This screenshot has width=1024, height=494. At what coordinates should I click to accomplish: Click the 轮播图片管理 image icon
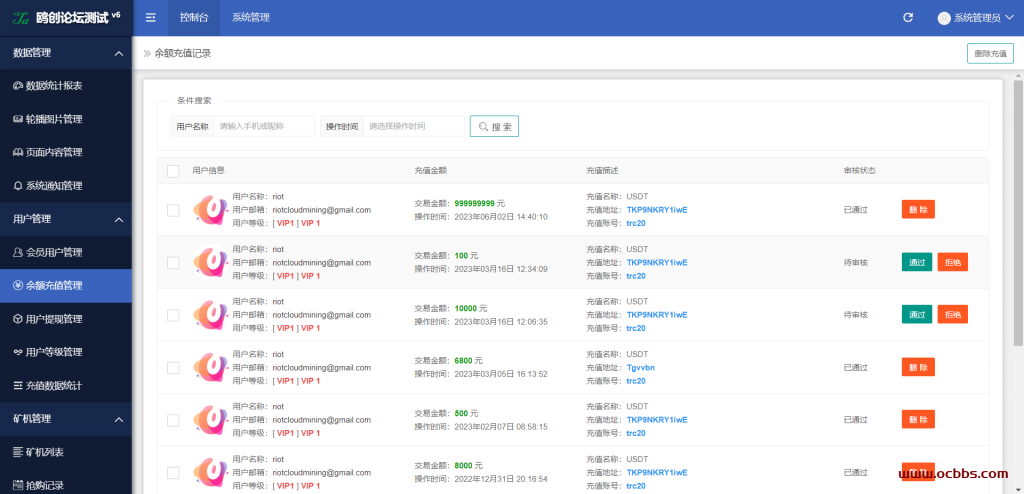(18, 119)
